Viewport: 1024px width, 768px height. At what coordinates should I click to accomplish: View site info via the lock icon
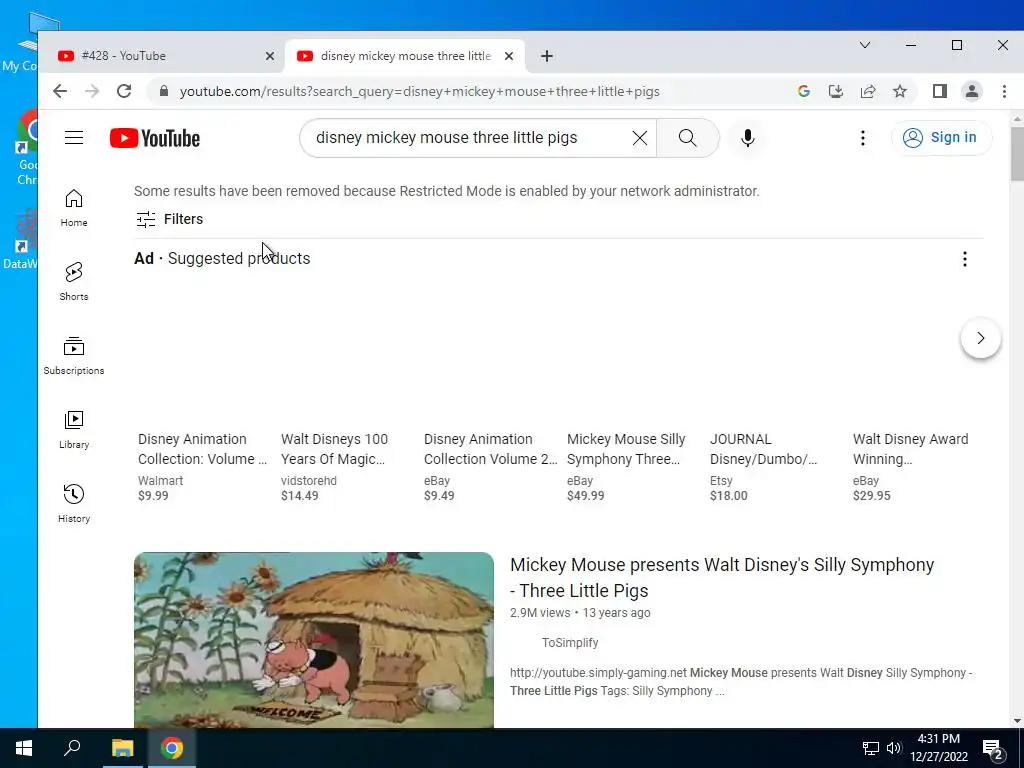(x=164, y=91)
